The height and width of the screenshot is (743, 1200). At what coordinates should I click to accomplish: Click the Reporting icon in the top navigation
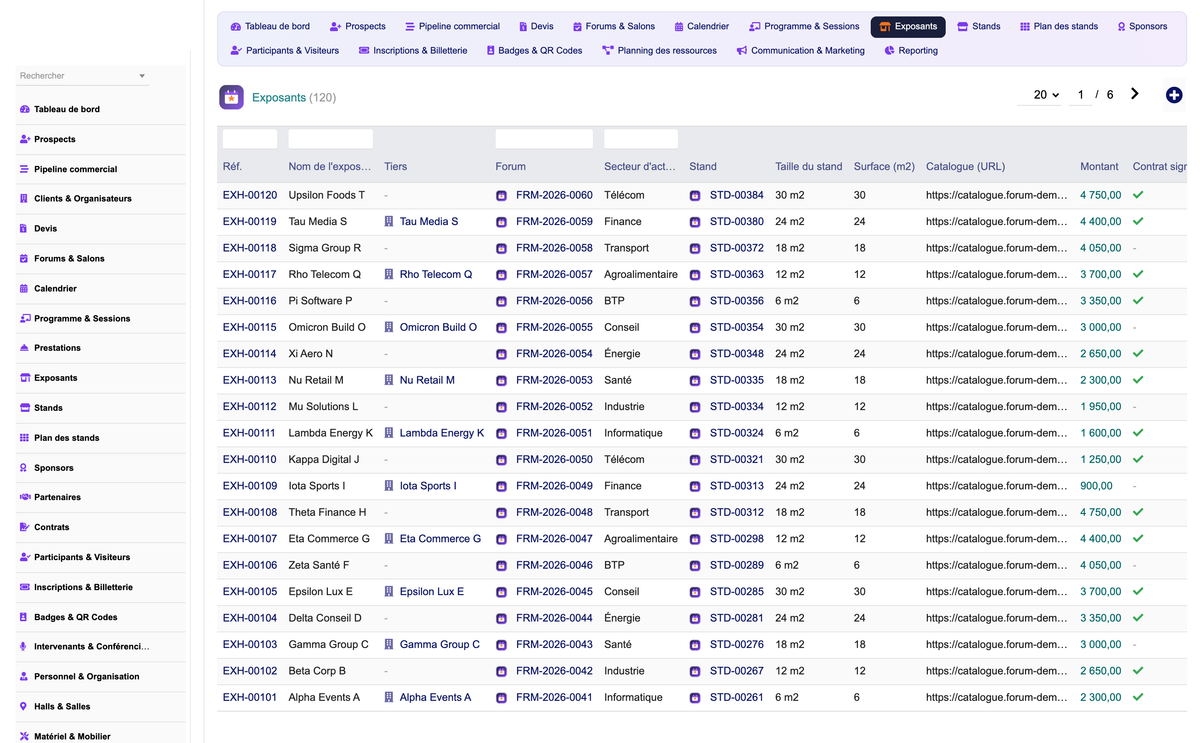[889, 51]
